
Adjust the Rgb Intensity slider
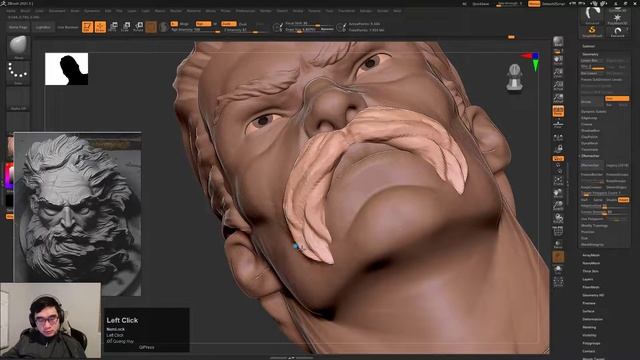tap(195, 30)
